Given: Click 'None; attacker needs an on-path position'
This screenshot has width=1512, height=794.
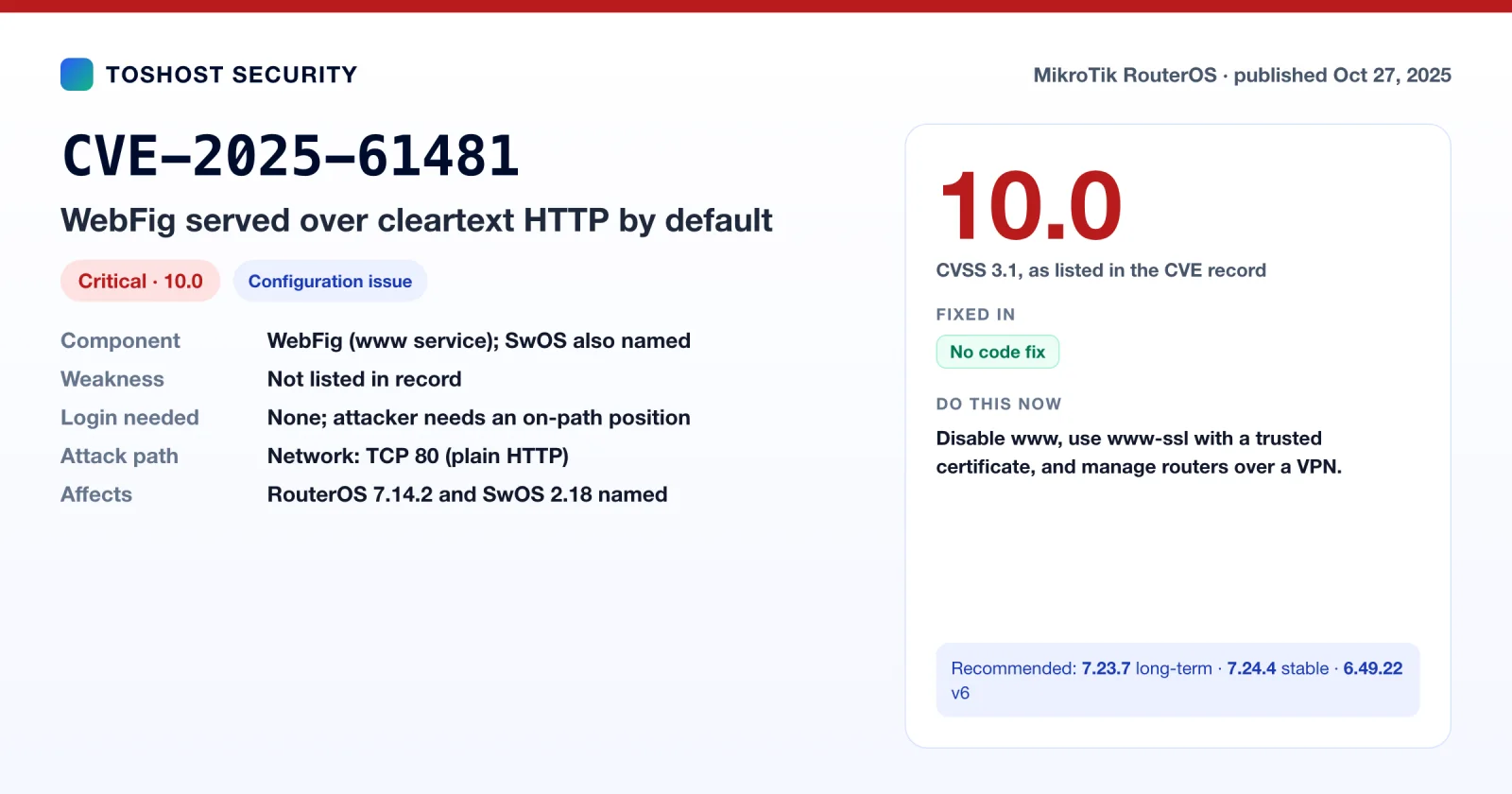Looking at the screenshot, I should click(479, 418).
